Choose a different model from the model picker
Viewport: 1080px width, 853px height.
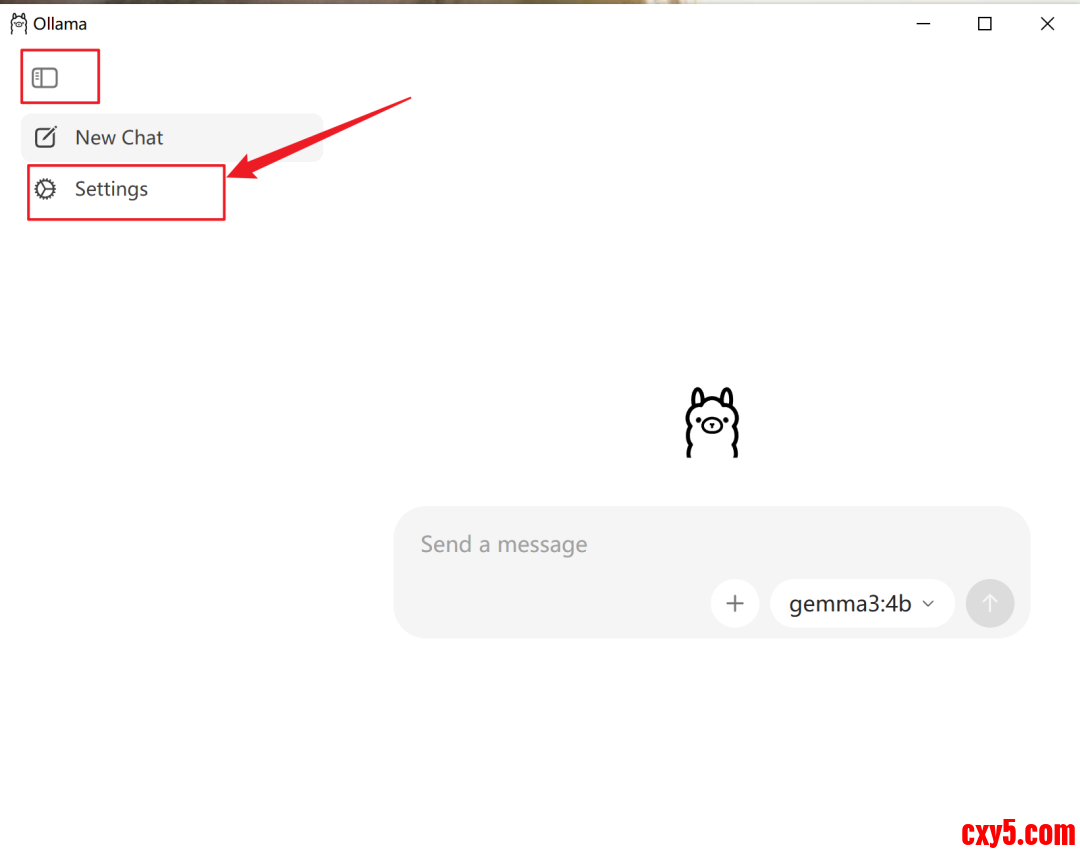(861, 603)
